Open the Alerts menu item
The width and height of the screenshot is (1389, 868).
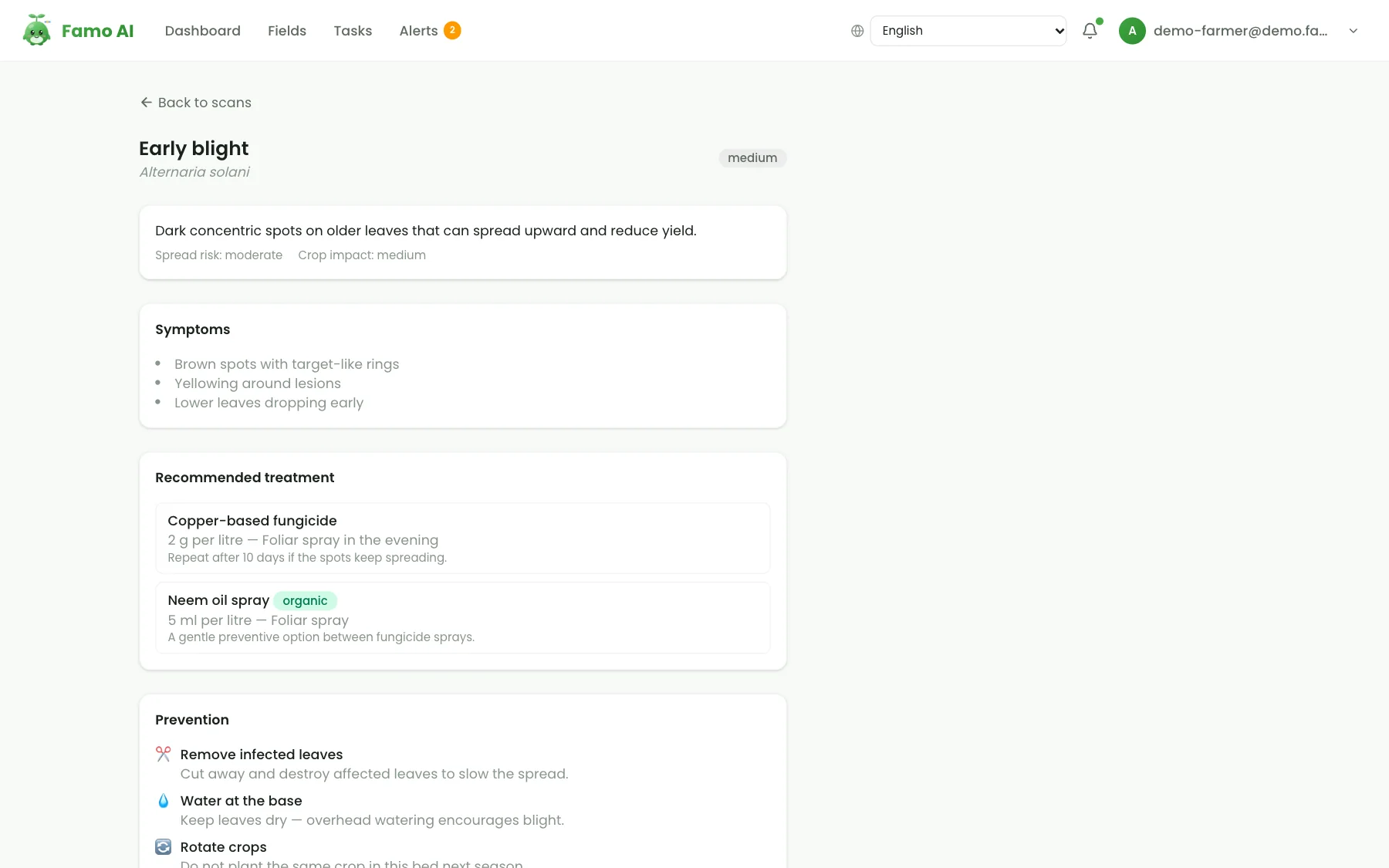tap(418, 31)
